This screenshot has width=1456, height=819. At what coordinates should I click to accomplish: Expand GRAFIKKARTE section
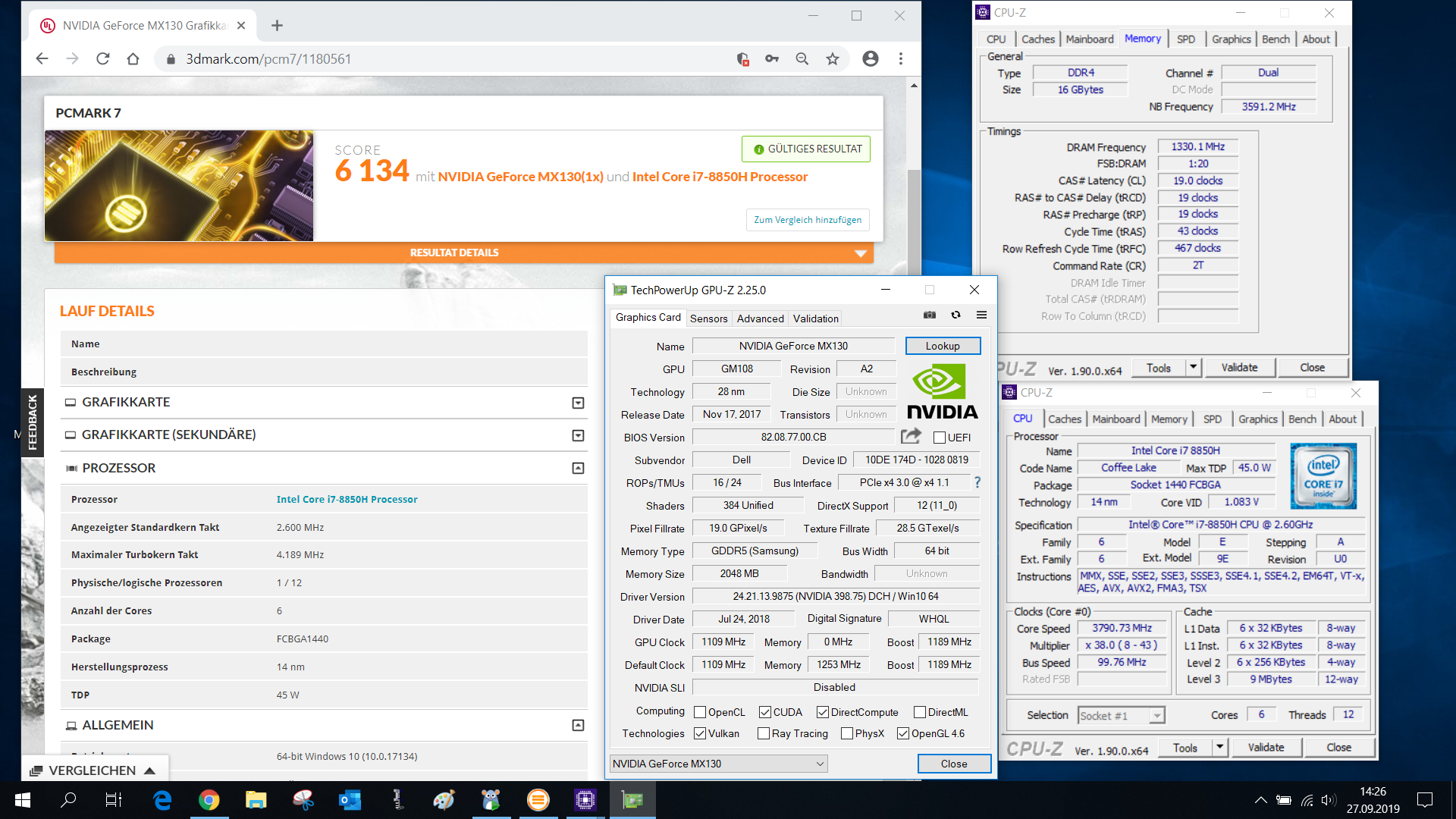[x=578, y=403]
